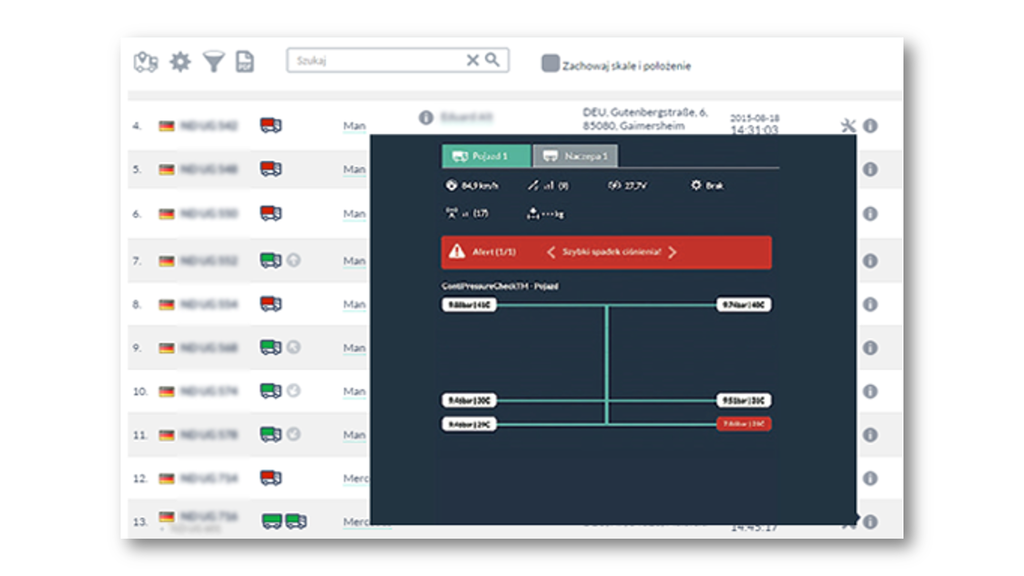
Task: Click green truck status icon in row 9
Action: tap(271, 347)
